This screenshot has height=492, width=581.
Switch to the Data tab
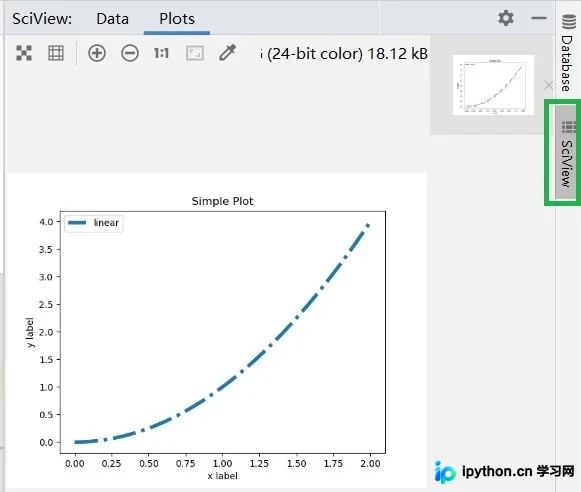(x=112, y=19)
